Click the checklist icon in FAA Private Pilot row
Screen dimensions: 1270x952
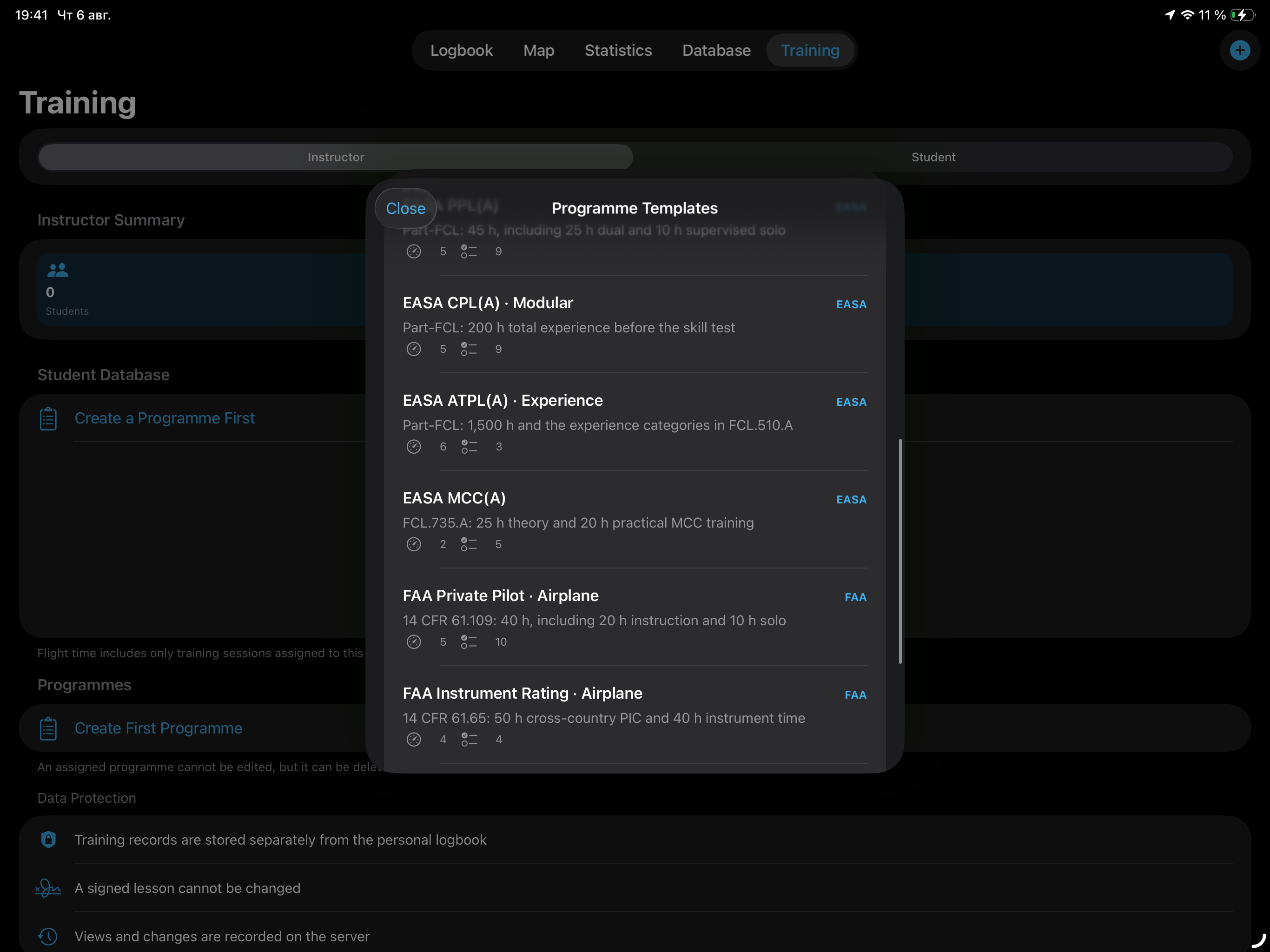pos(469,642)
